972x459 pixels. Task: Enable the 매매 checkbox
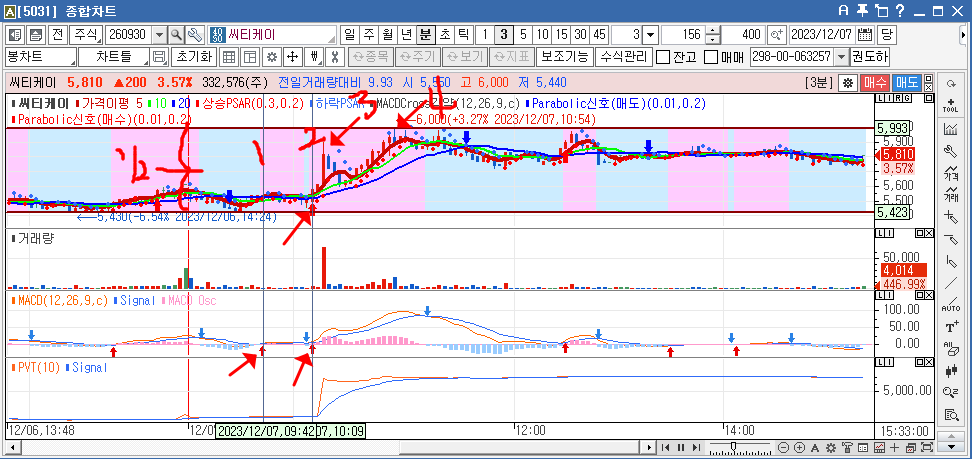tap(711, 58)
